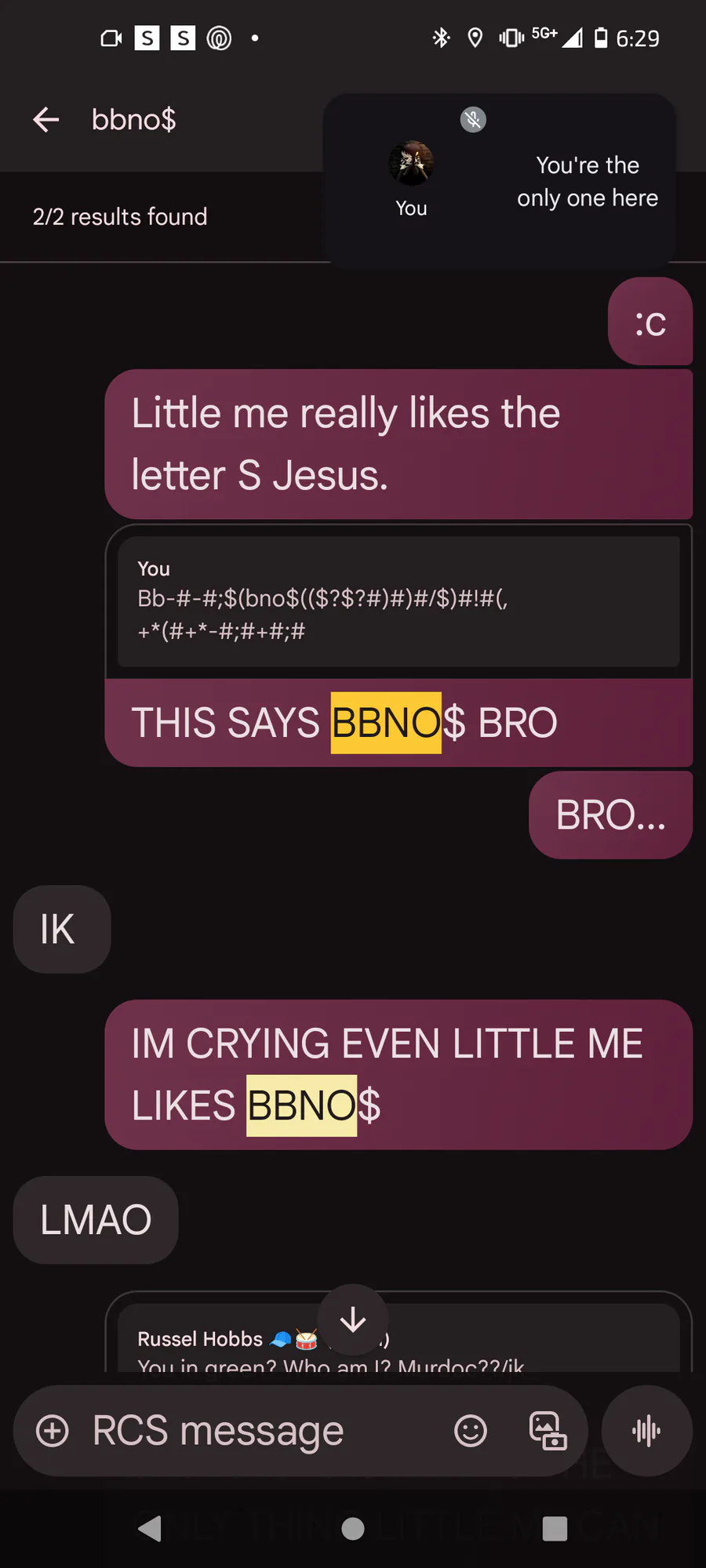The height and width of the screenshot is (1568, 706).
Task: Tap the voice message waveform button
Action: (646, 1431)
